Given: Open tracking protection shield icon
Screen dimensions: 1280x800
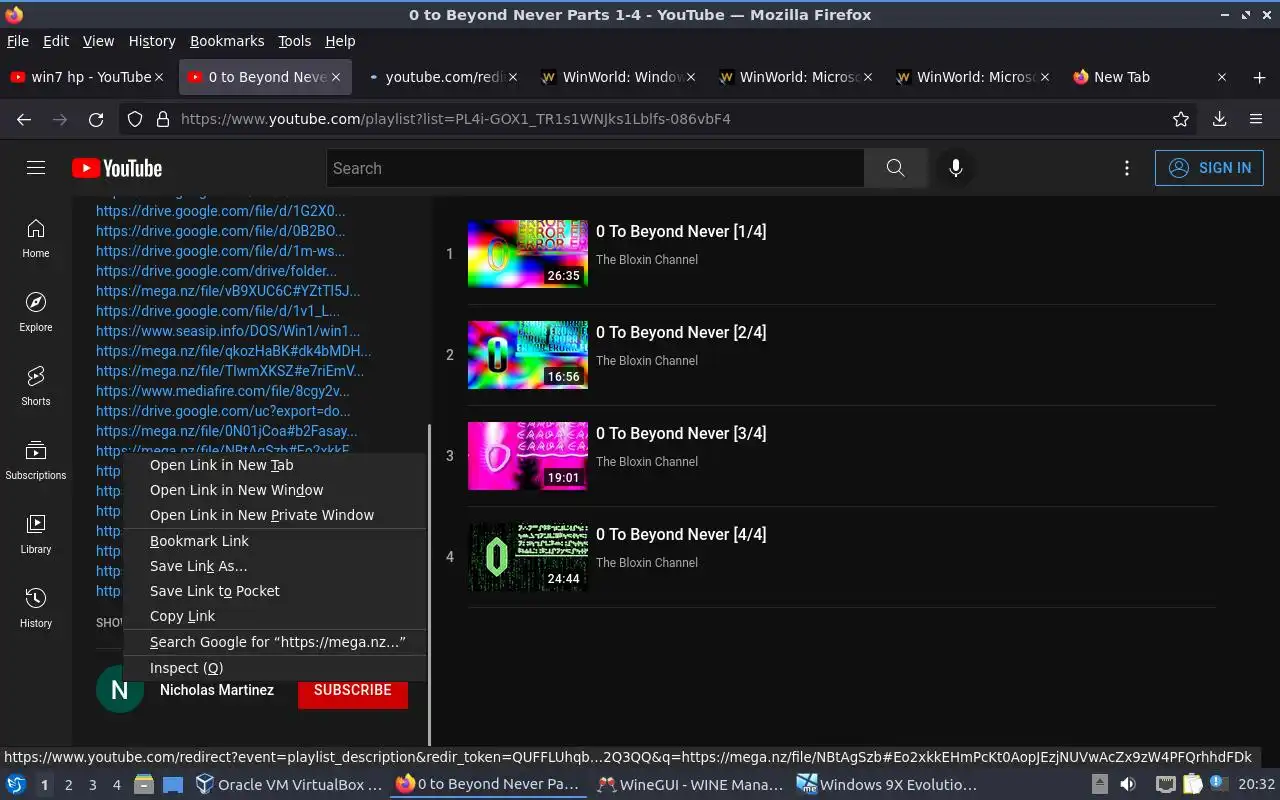Looking at the screenshot, I should coord(135,119).
